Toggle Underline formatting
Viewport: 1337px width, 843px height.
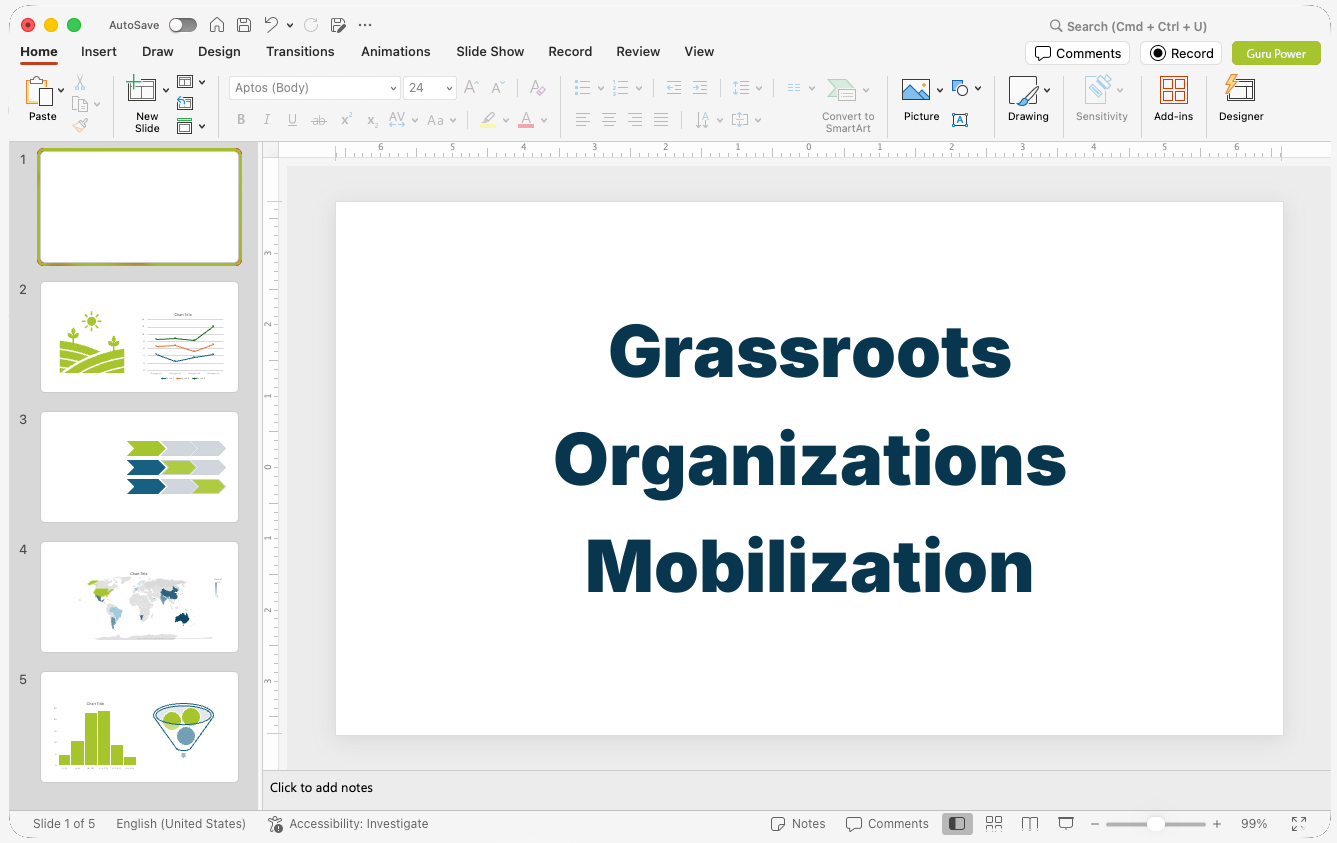(292, 120)
